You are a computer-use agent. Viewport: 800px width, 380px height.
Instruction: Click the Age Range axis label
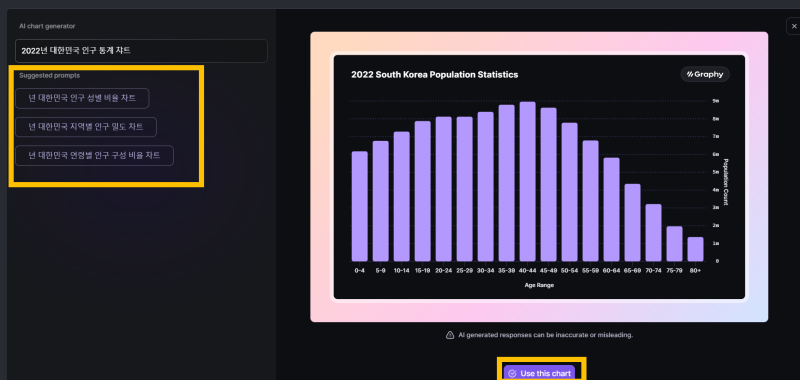tap(539, 285)
